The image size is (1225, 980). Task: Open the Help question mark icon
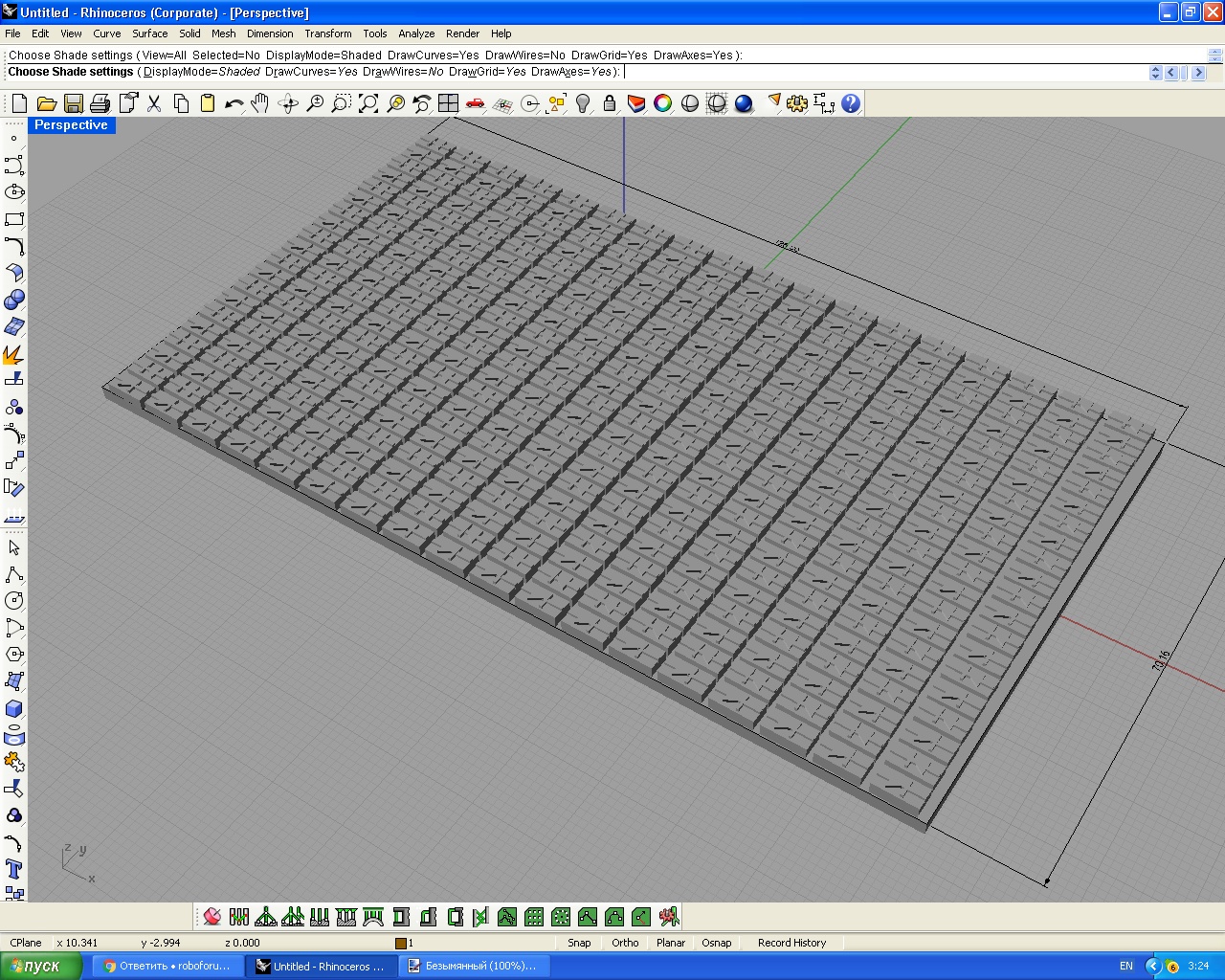point(851,103)
